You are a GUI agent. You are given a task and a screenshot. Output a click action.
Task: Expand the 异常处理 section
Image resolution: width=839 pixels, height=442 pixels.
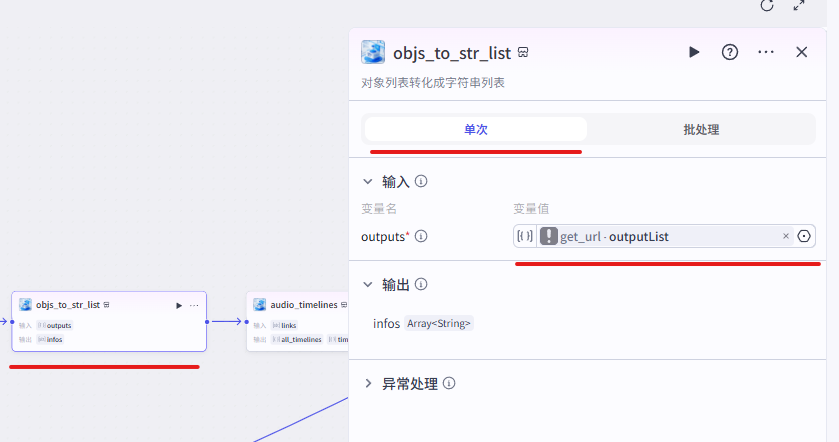pos(368,383)
